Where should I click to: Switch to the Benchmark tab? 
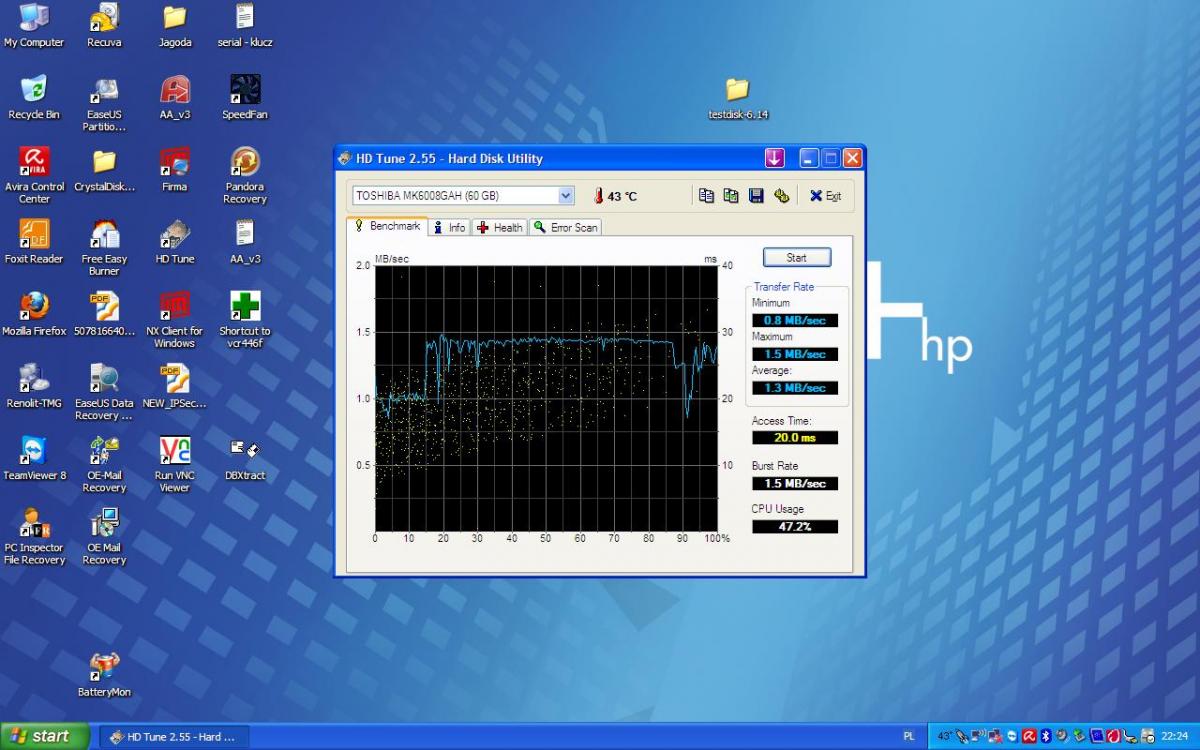(387, 226)
